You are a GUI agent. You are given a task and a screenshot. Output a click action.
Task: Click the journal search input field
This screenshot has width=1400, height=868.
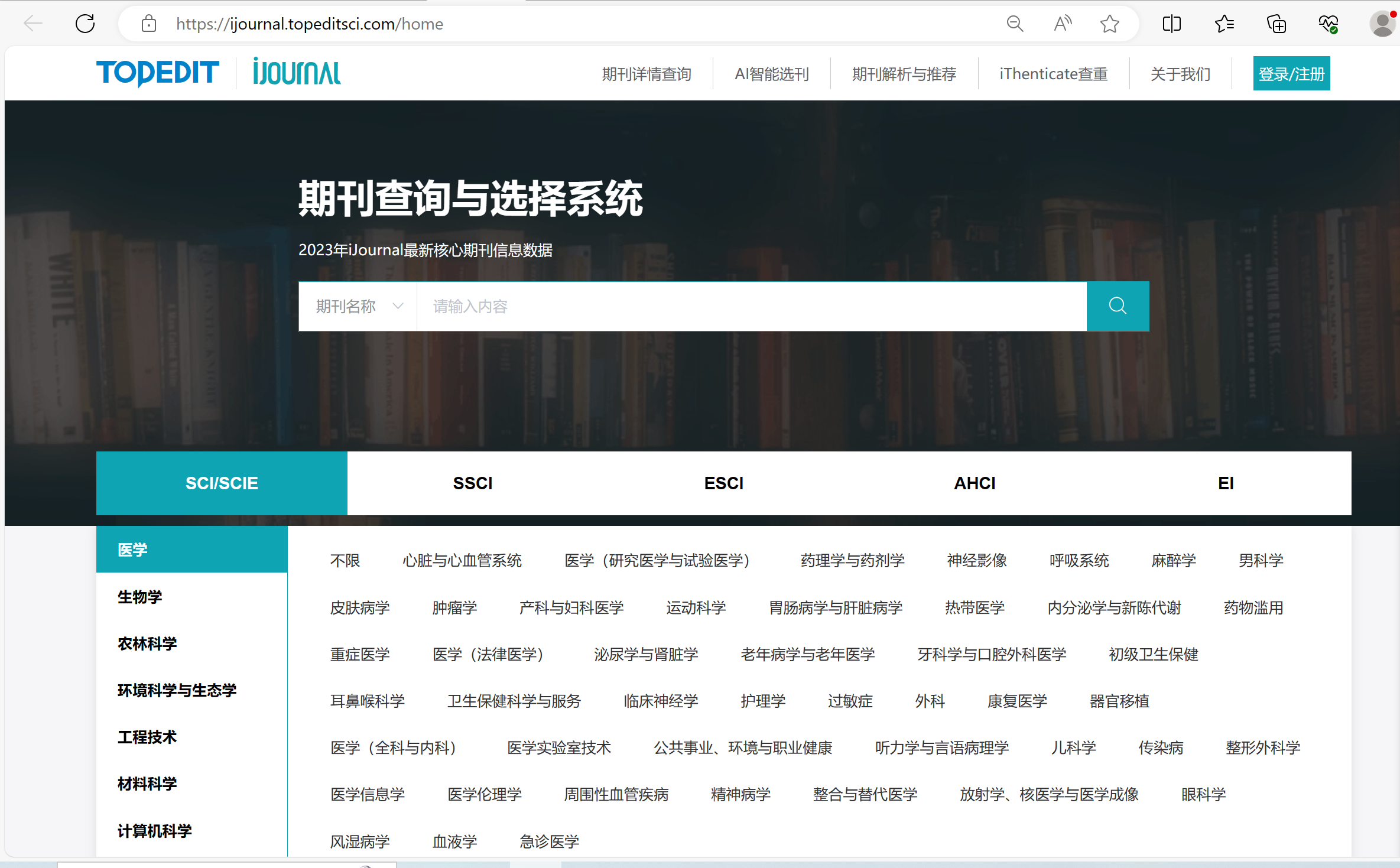751,306
